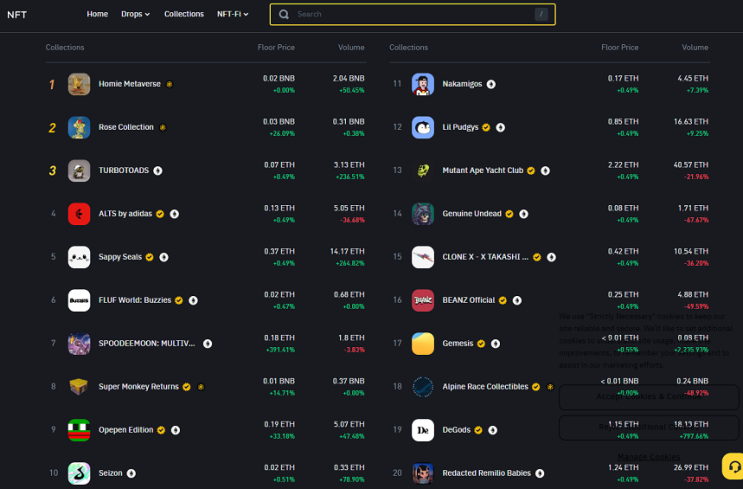Open the Homie Metaverse collection thumbnail

tap(79, 84)
